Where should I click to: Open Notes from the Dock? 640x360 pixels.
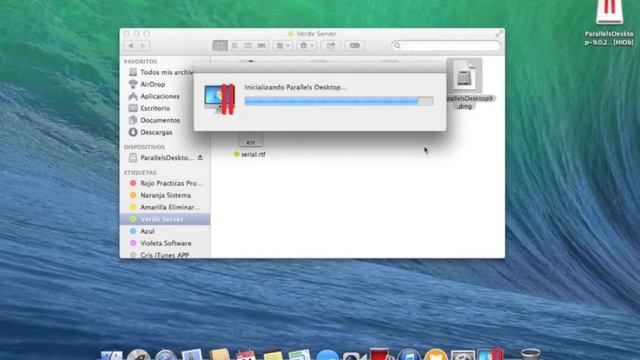pyautogui.click(x=273, y=355)
